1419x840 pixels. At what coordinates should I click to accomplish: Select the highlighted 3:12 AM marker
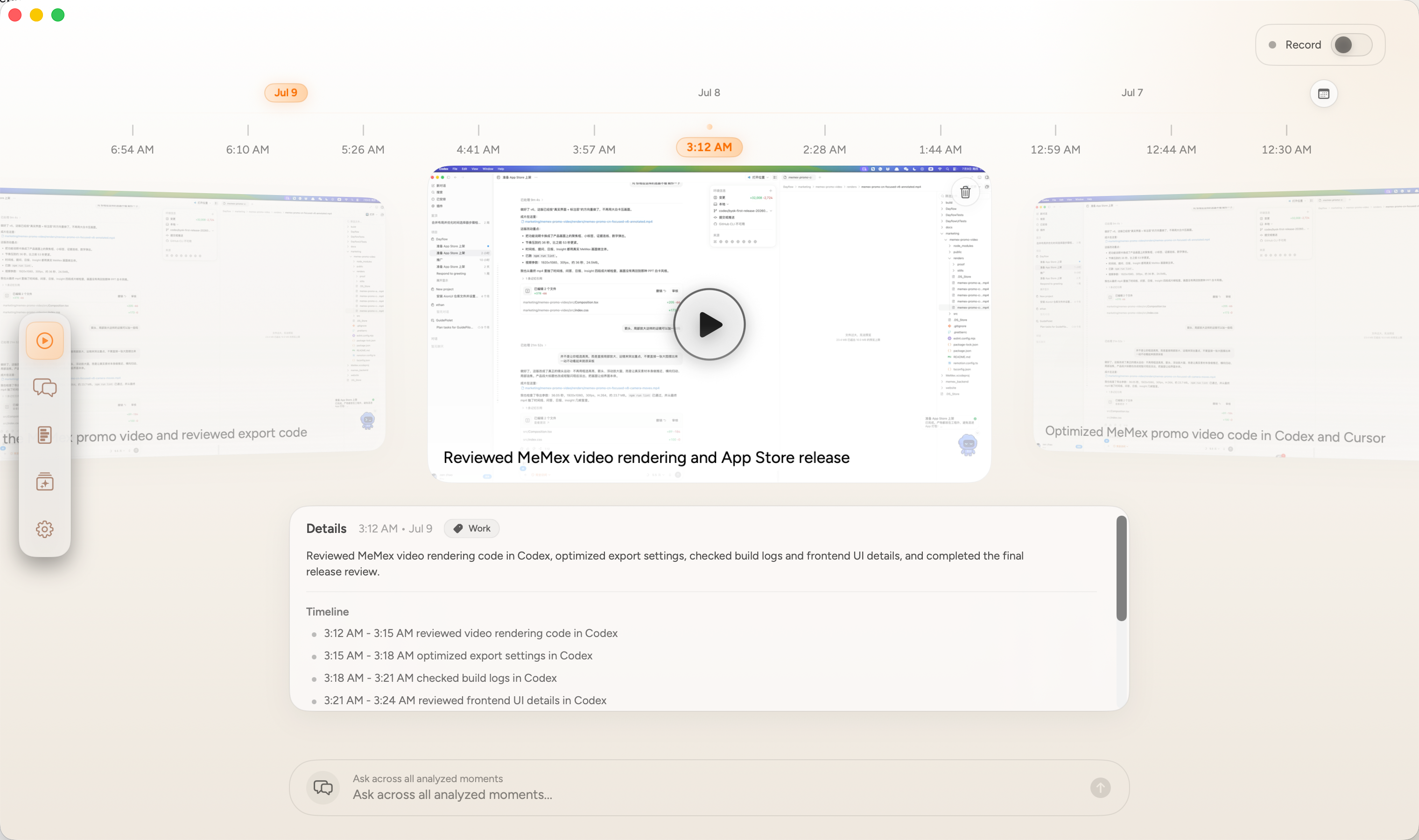click(x=709, y=147)
